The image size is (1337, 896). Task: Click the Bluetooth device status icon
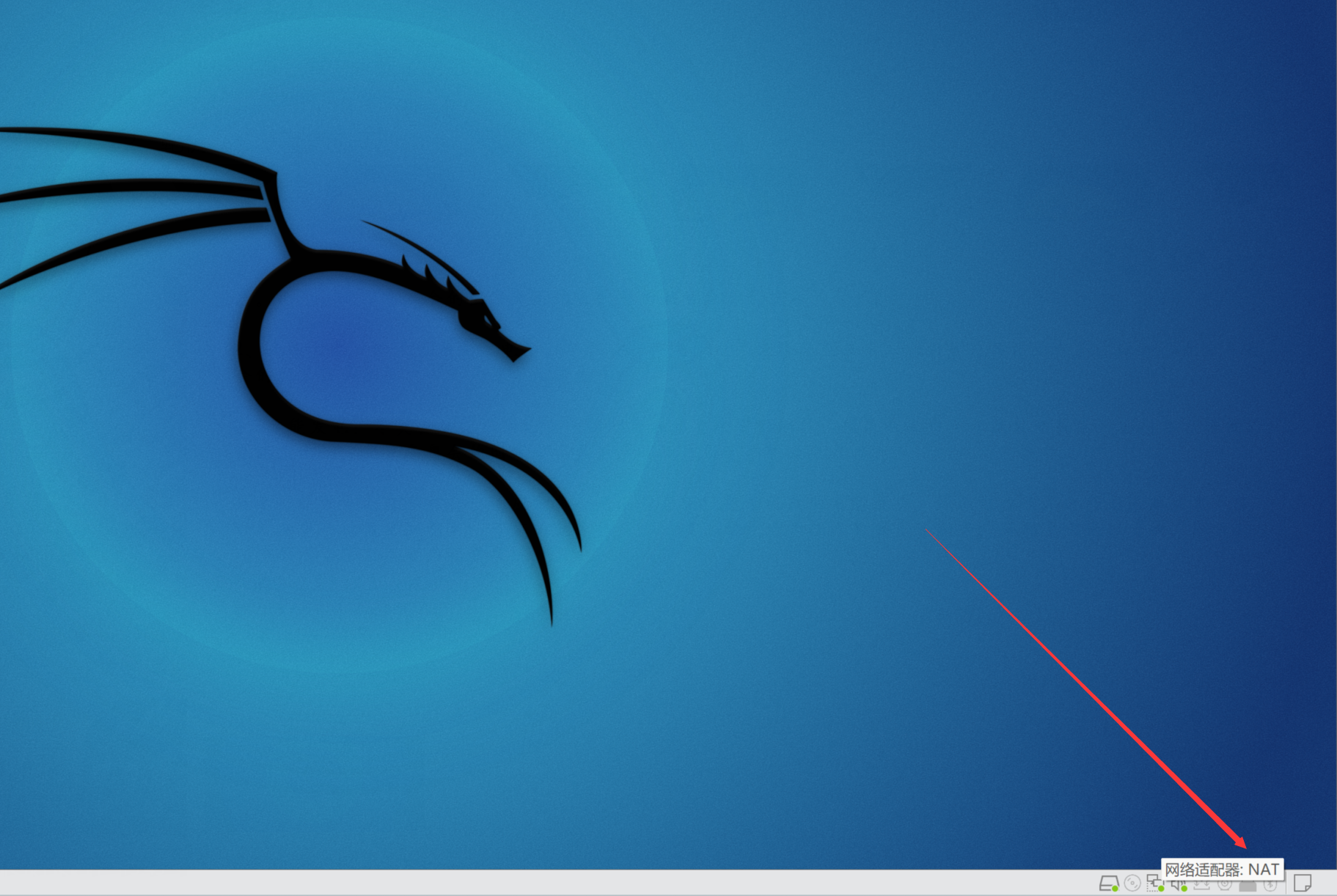pyautogui.click(x=1270, y=885)
